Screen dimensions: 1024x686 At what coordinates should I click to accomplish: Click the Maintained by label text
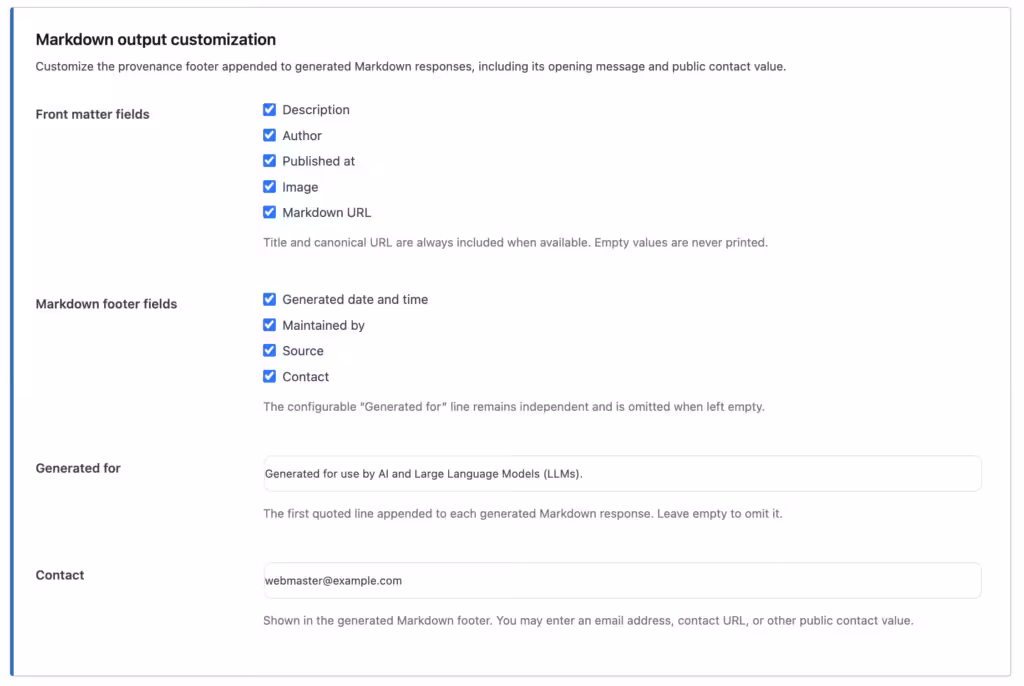[x=323, y=325]
